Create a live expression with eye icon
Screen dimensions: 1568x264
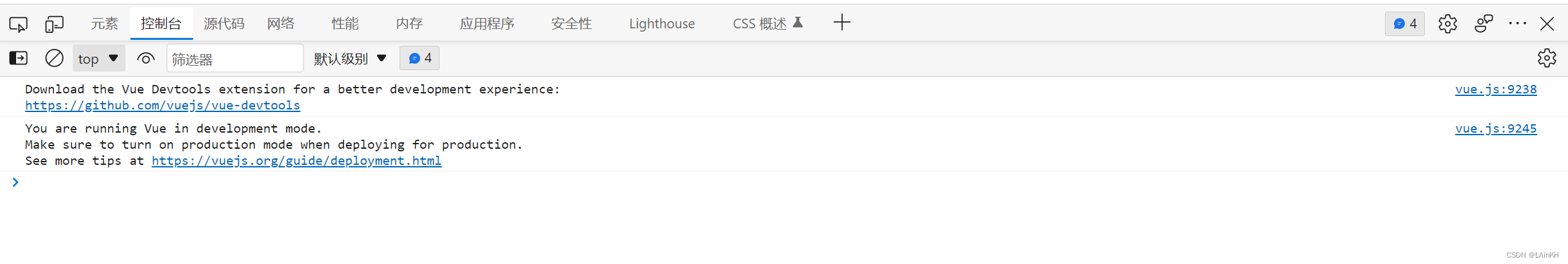[146, 59]
